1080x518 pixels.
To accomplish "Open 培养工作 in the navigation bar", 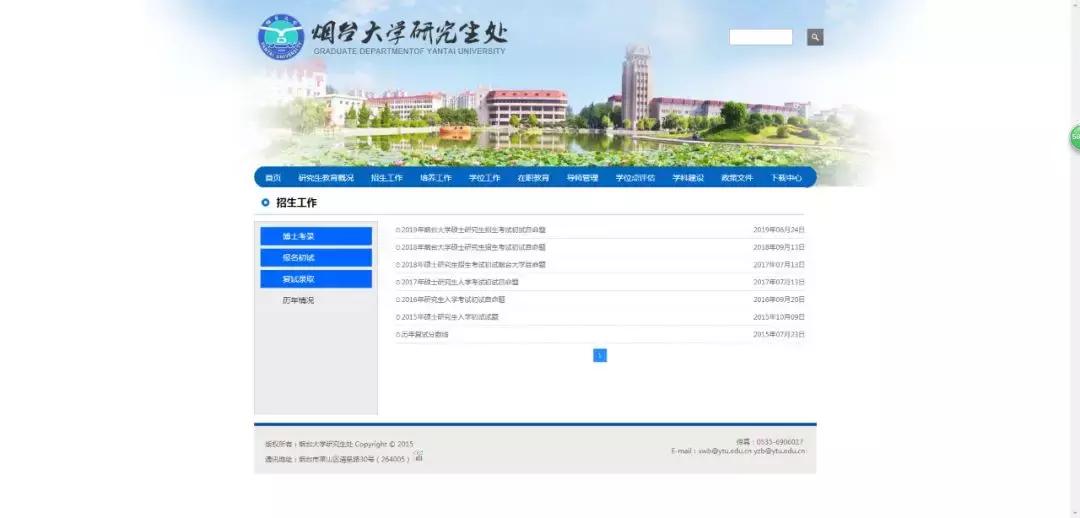I will coord(436,178).
